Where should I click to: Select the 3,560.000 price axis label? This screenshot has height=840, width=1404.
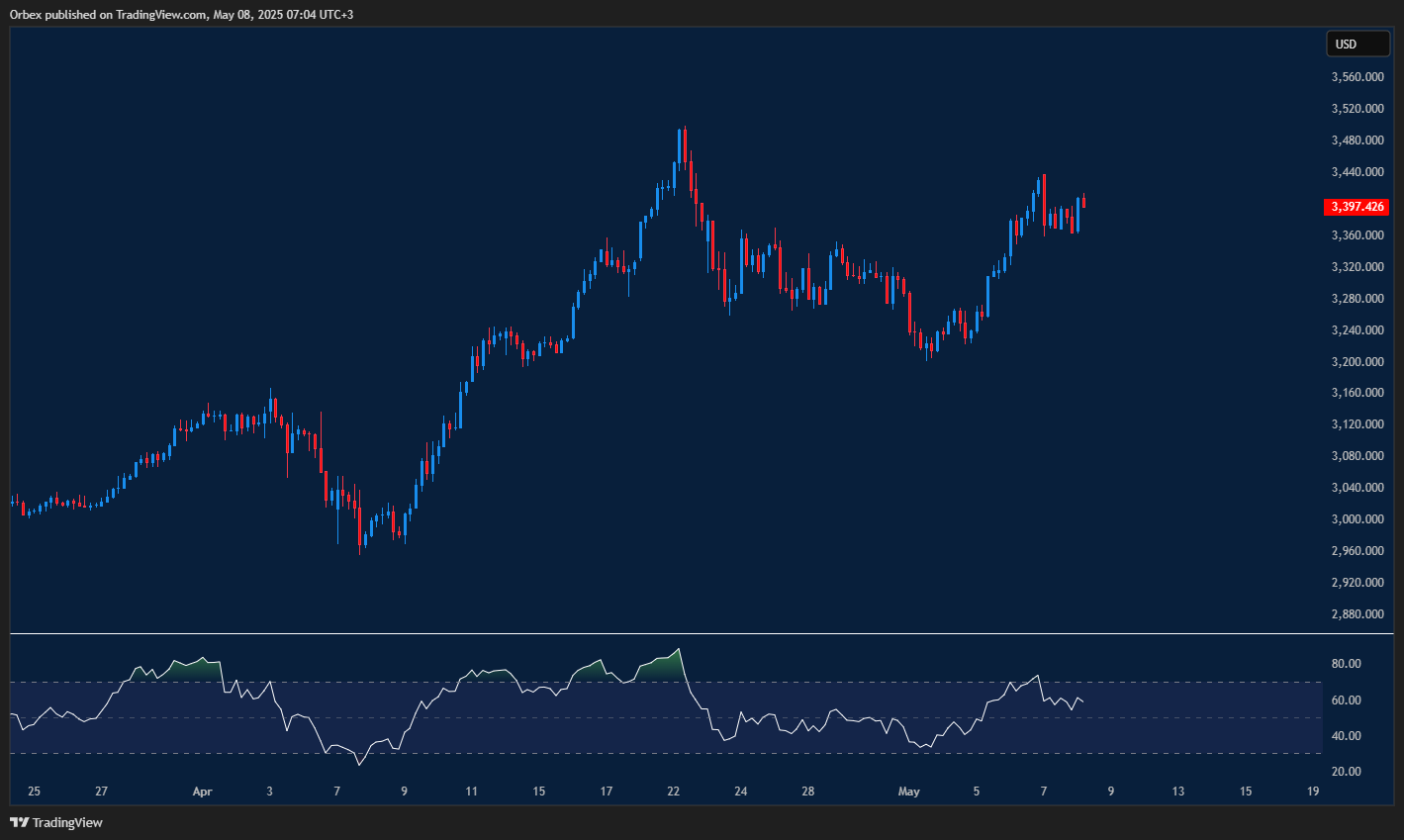1357,77
